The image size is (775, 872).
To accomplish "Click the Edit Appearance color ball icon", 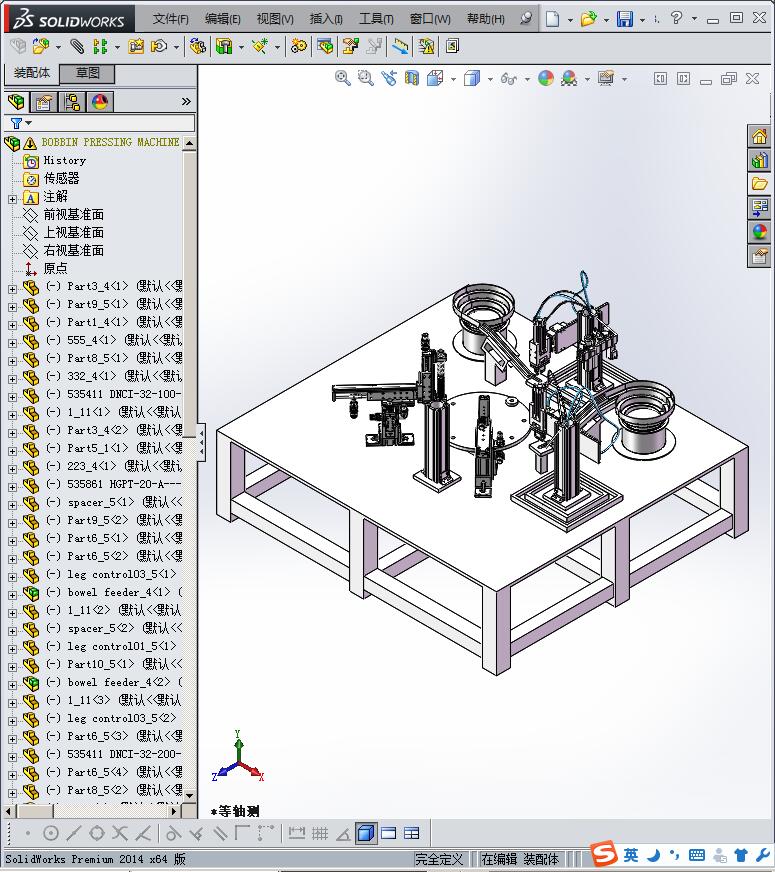I will [x=545, y=78].
